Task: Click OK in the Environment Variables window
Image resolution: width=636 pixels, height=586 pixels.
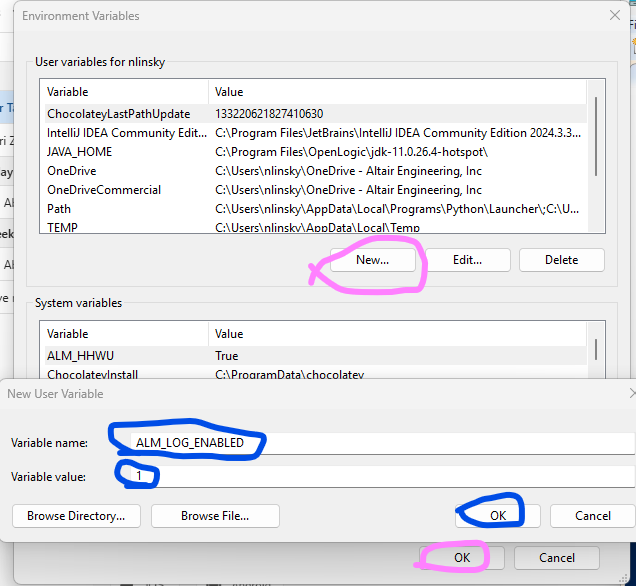Action: pyautogui.click(x=462, y=558)
